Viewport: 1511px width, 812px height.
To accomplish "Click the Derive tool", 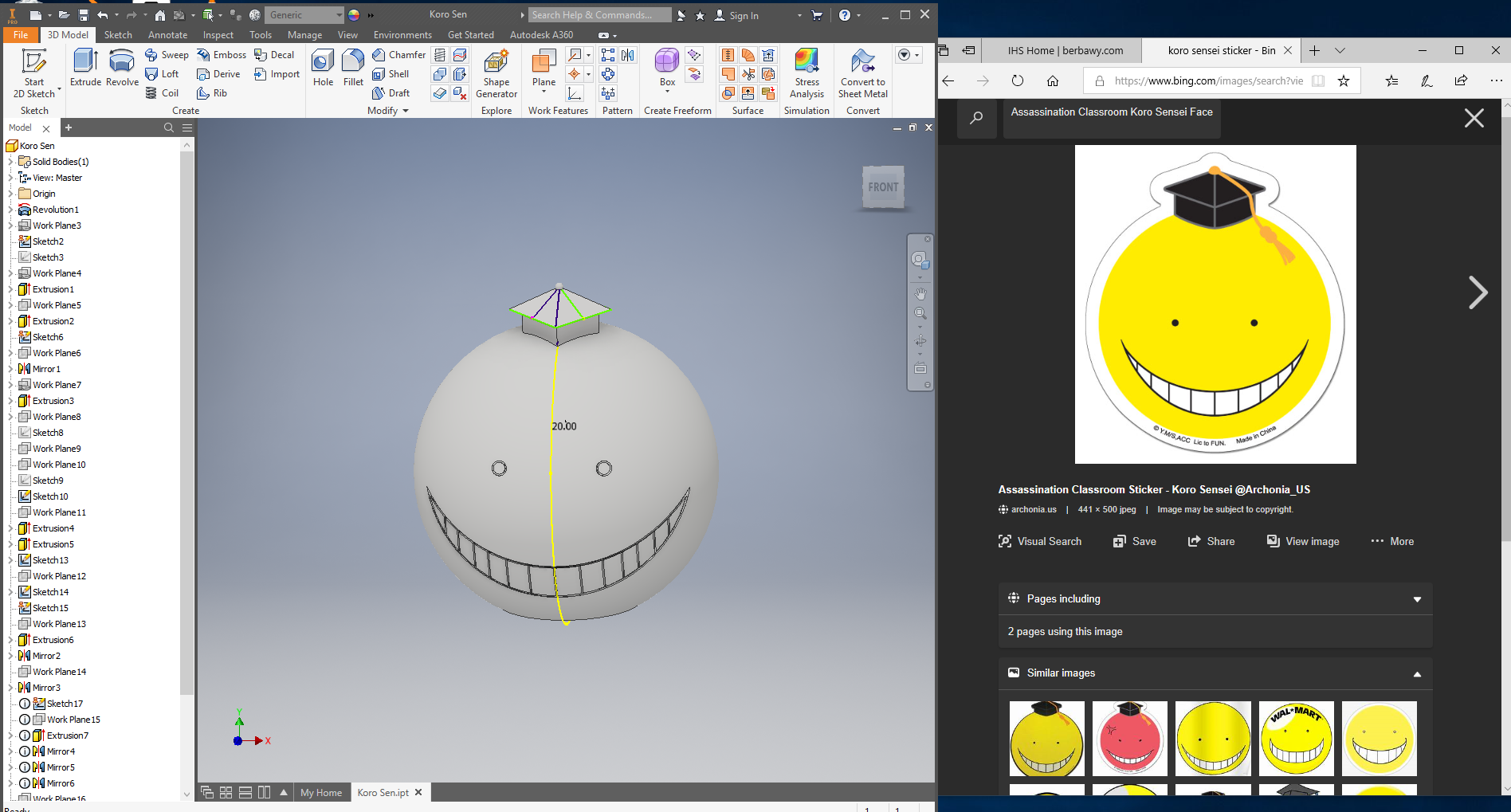I will (218, 74).
